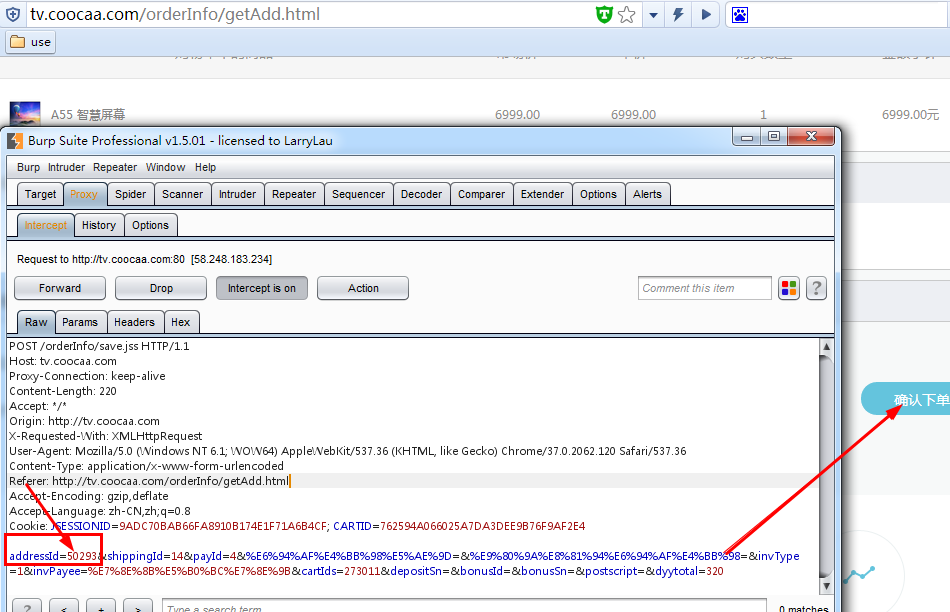Viewport: 950px width, 612px height.
Task: Open the main Options tab
Action: [598, 195]
